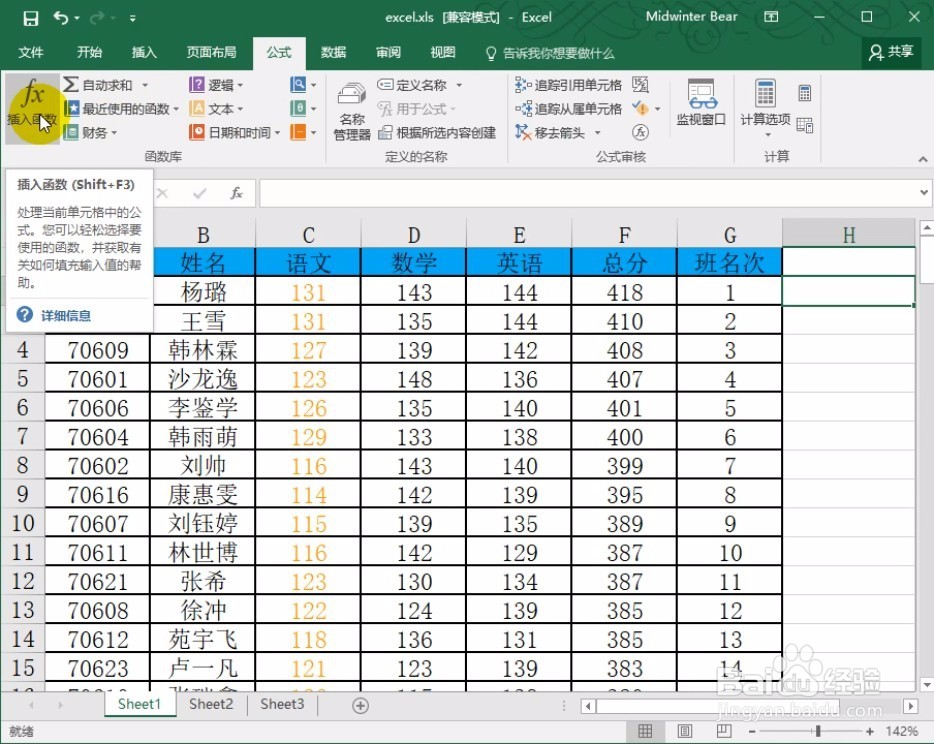
Task: Click the ribbon display options icon
Action: [x=771, y=17]
